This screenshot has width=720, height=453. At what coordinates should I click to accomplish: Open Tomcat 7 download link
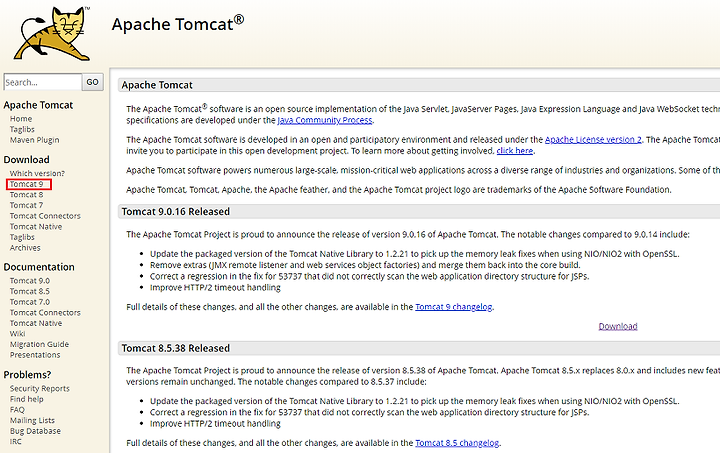27,205
